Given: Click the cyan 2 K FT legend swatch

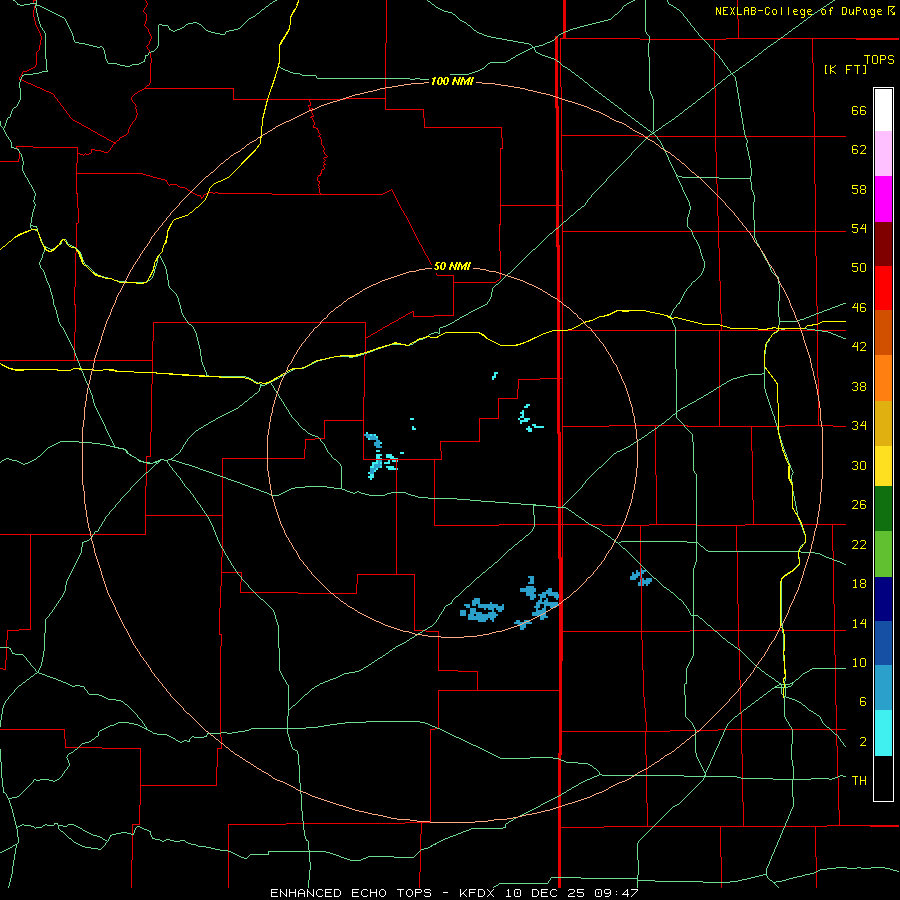Looking at the screenshot, I should (x=883, y=733).
